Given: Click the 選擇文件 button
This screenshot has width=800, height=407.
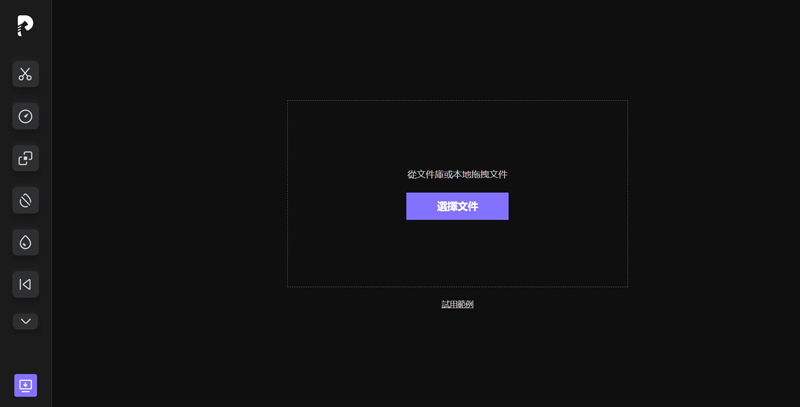Looking at the screenshot, I should pyautogui.click(x=457, y=206).
